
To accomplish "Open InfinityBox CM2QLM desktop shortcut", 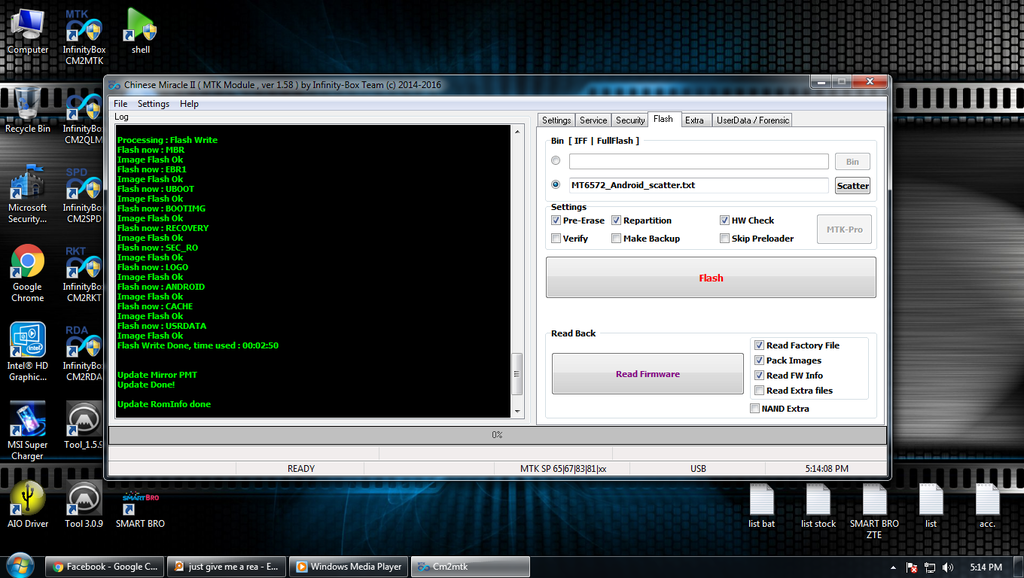I will [x=84, y=120].
